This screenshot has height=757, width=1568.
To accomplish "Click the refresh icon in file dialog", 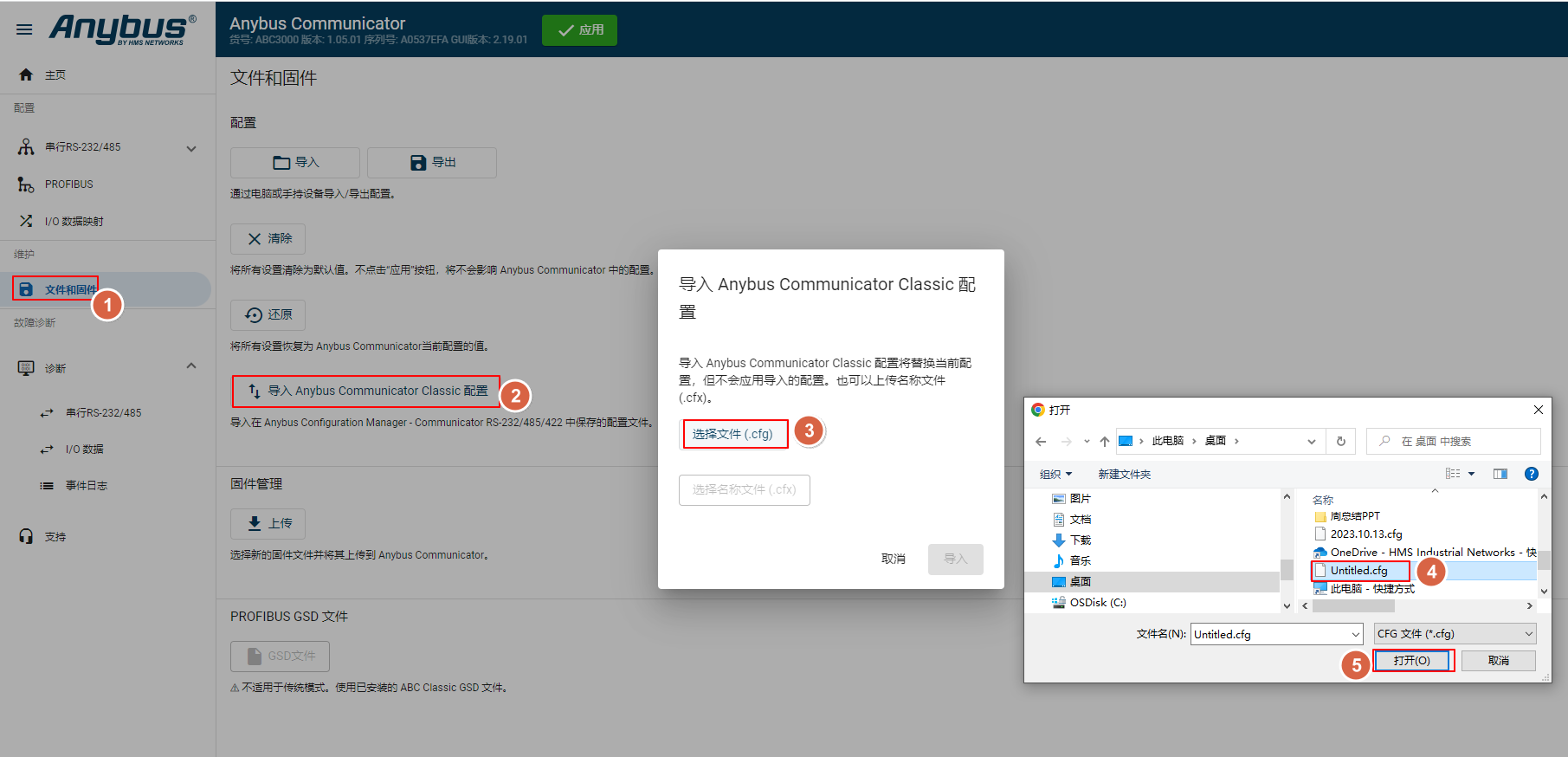I will 1341,442.
